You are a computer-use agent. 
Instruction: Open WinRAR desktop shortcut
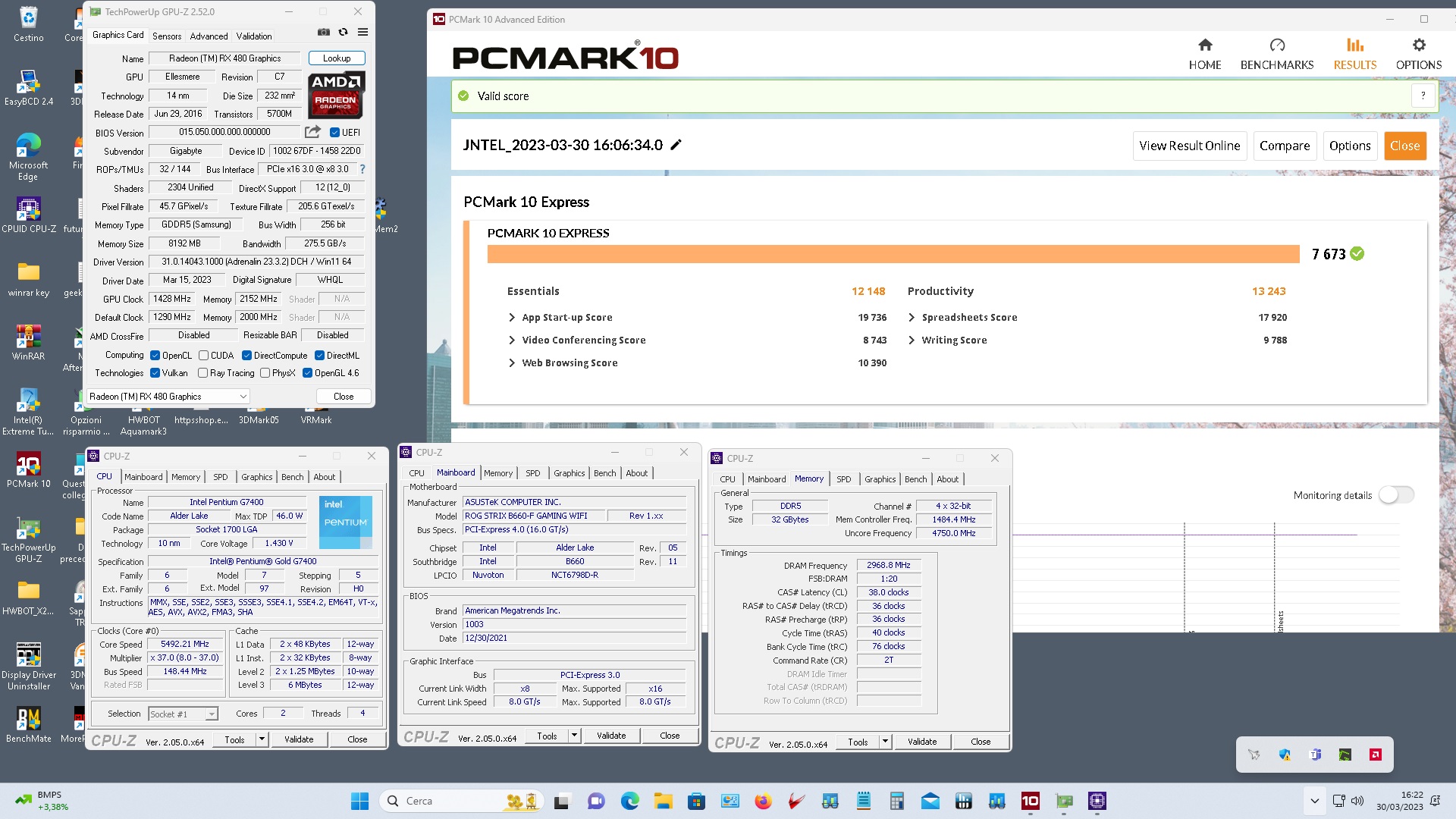click(29, 343)
